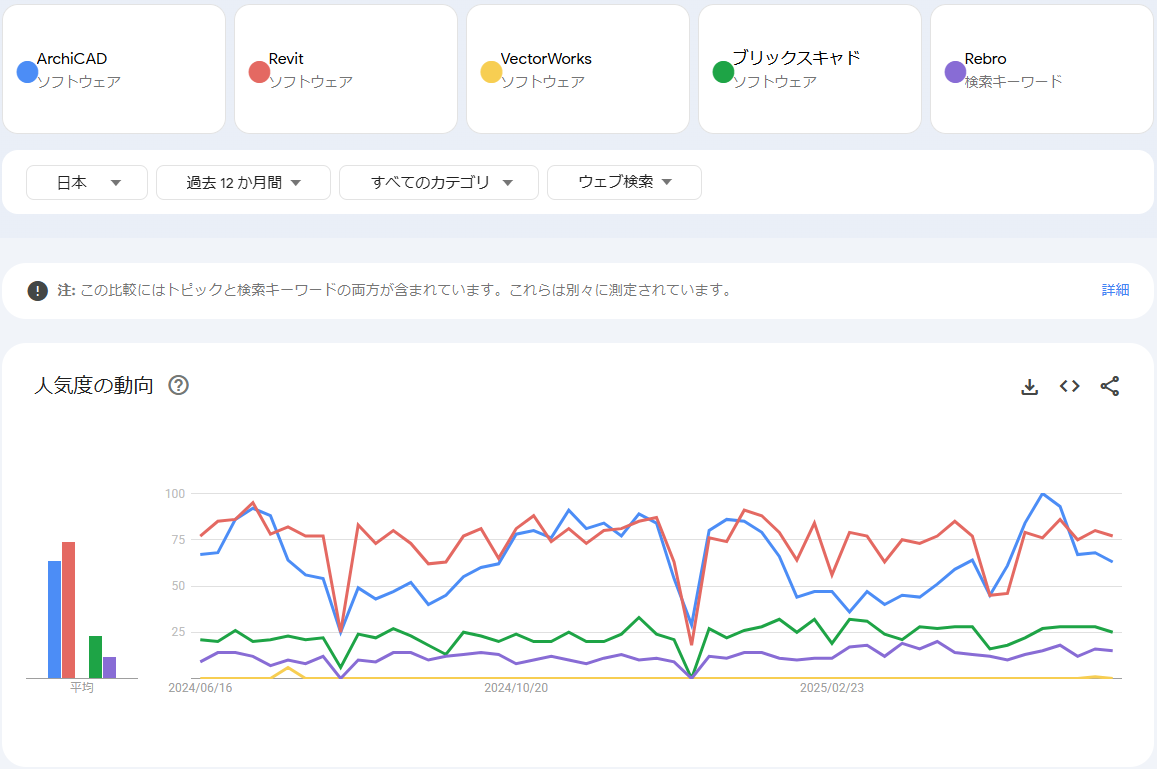This screenshot has width=1157, height=769.
Task: Click the 2024/10/20 date label
Action: click(516, 688)
